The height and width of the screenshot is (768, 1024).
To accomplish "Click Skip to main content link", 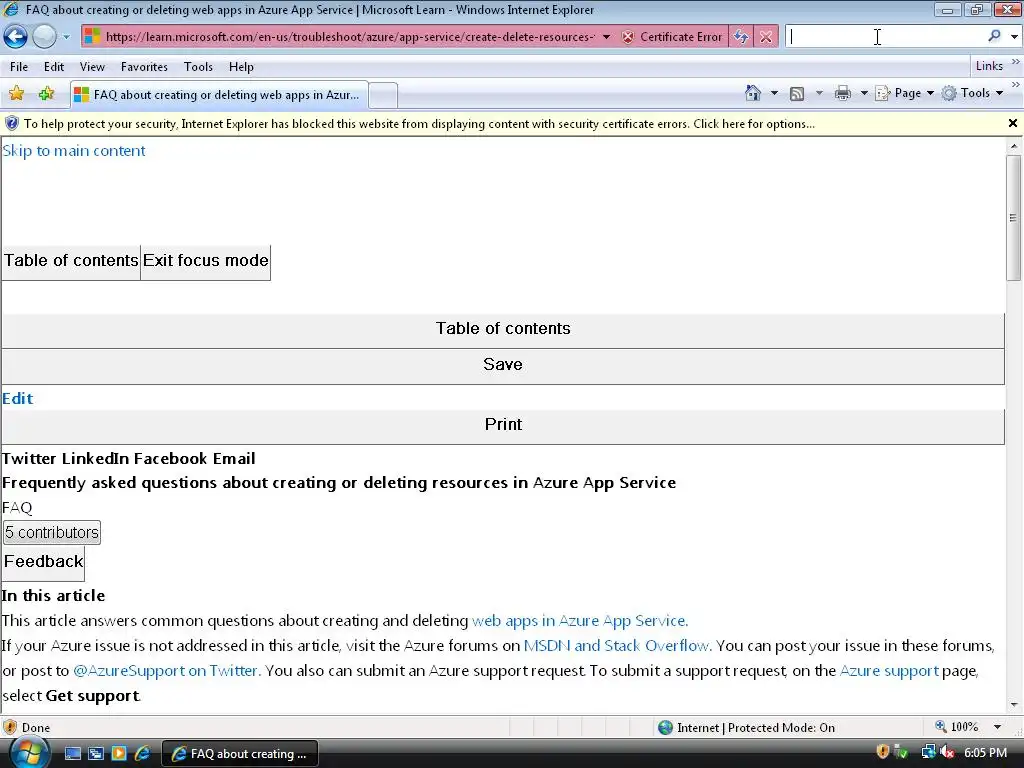I will pos(74,151).
